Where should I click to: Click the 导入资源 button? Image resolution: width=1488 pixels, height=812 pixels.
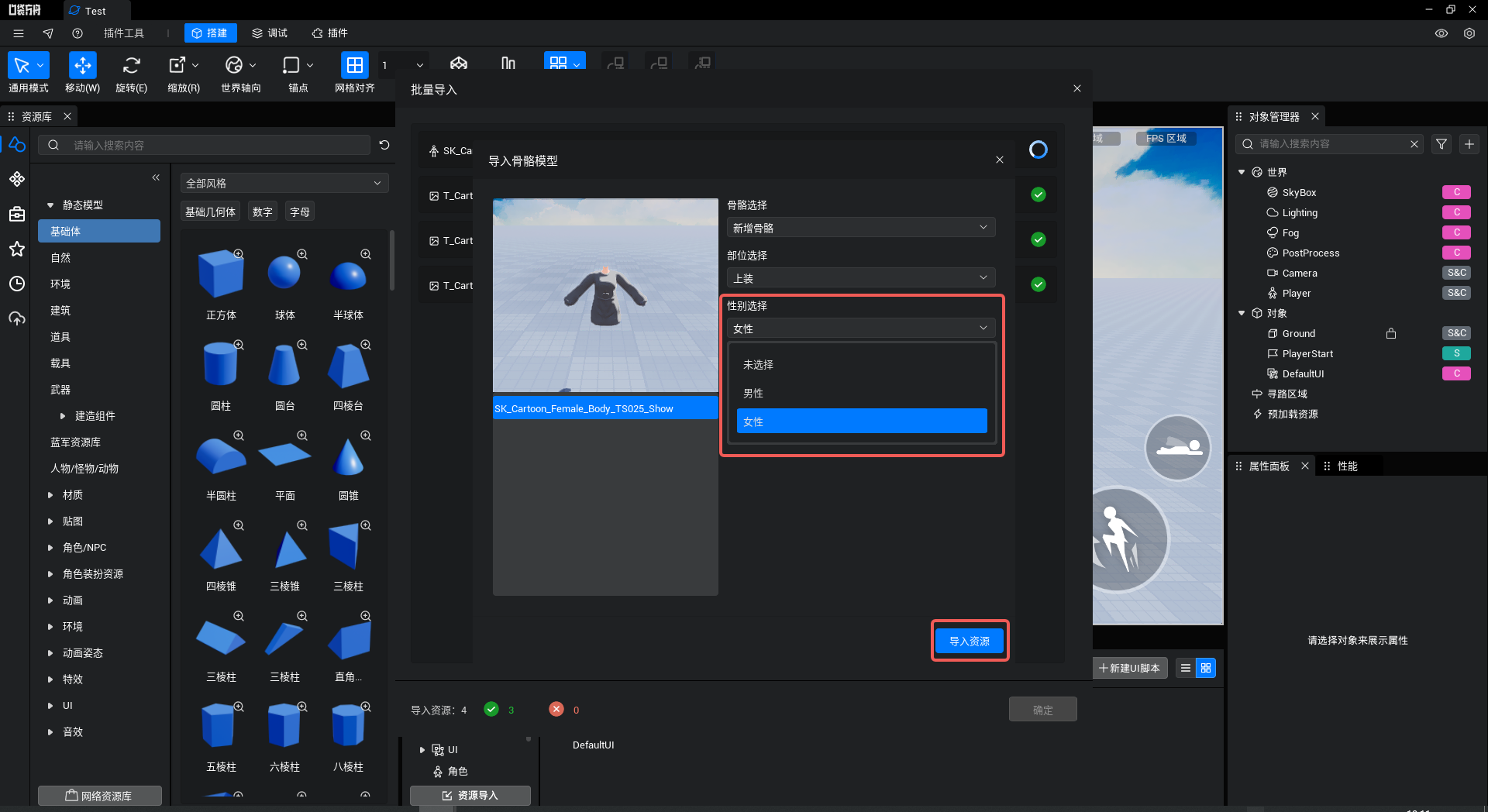[x=970, y=641]
